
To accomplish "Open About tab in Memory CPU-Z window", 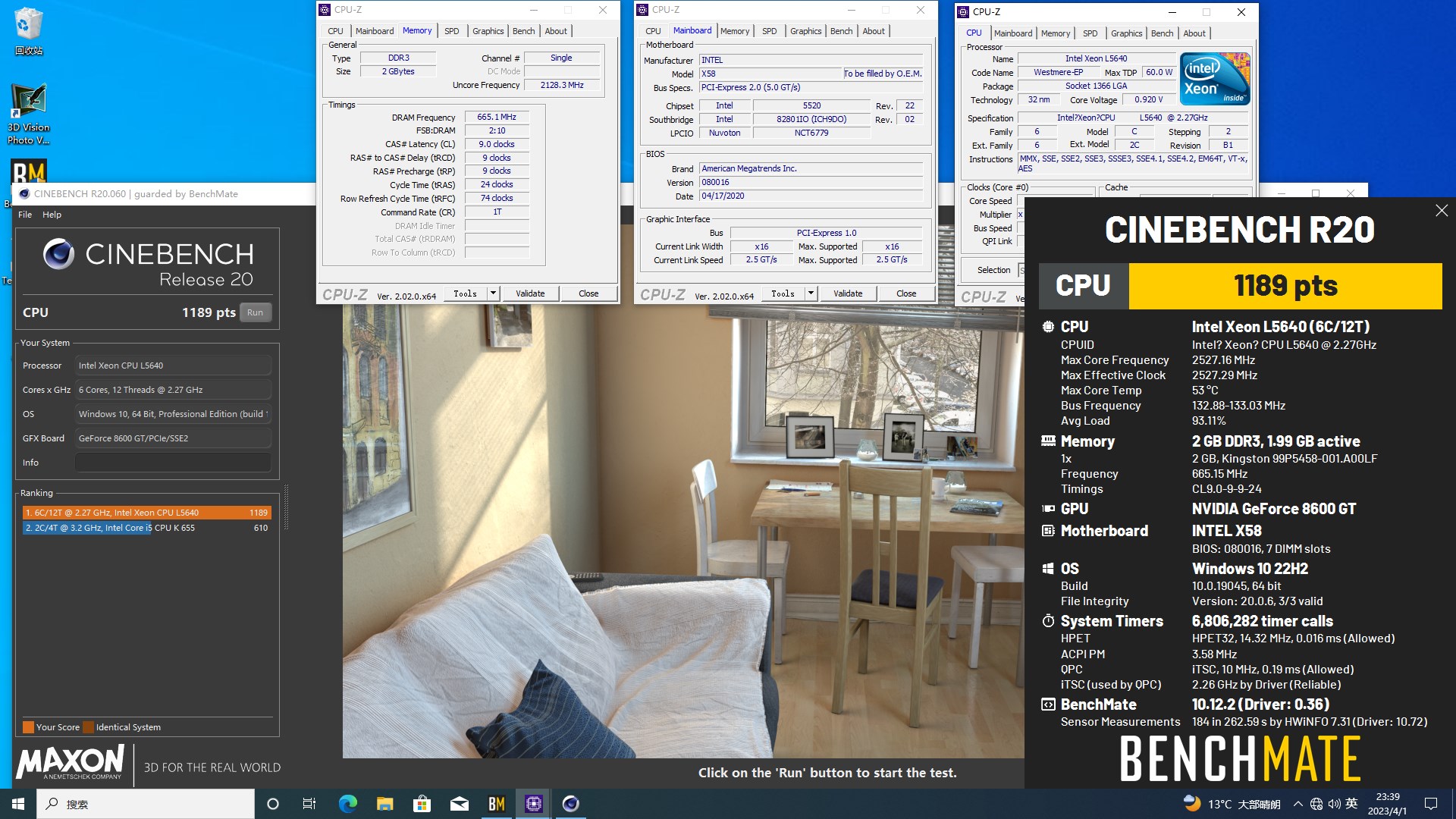I will click(x=556, y=31).
